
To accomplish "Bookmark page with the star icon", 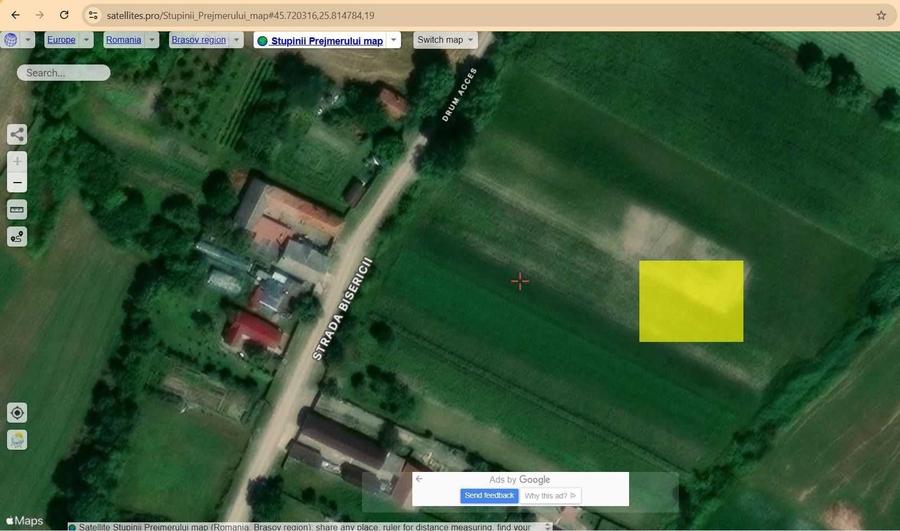I will click(x=881, y=15).
